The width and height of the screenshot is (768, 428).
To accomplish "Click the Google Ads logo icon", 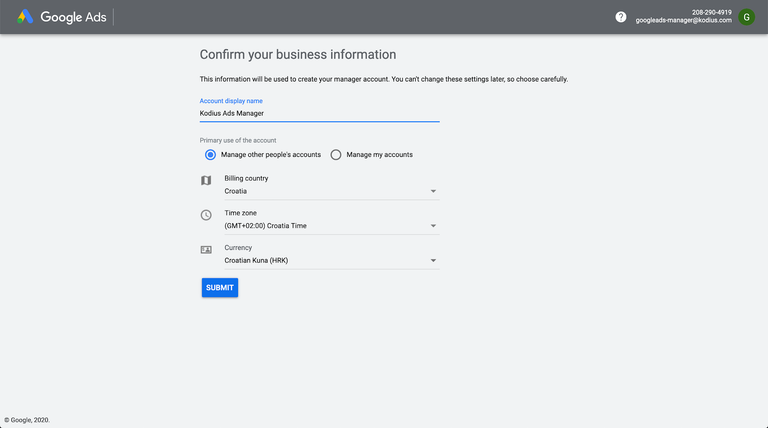I will pos(25,17).
